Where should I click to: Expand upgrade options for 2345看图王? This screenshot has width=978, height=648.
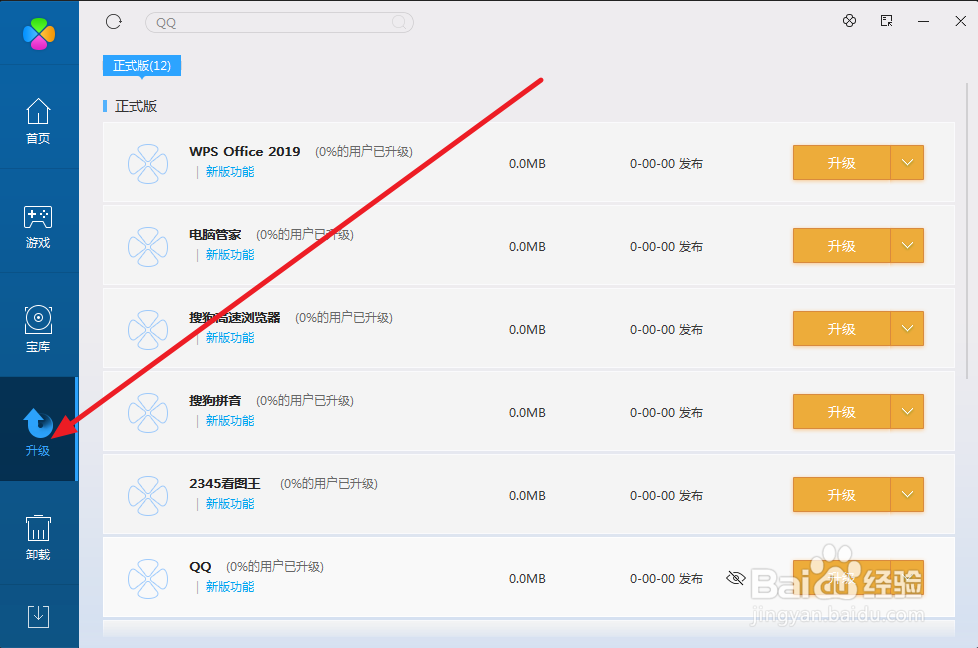[907, 495]
